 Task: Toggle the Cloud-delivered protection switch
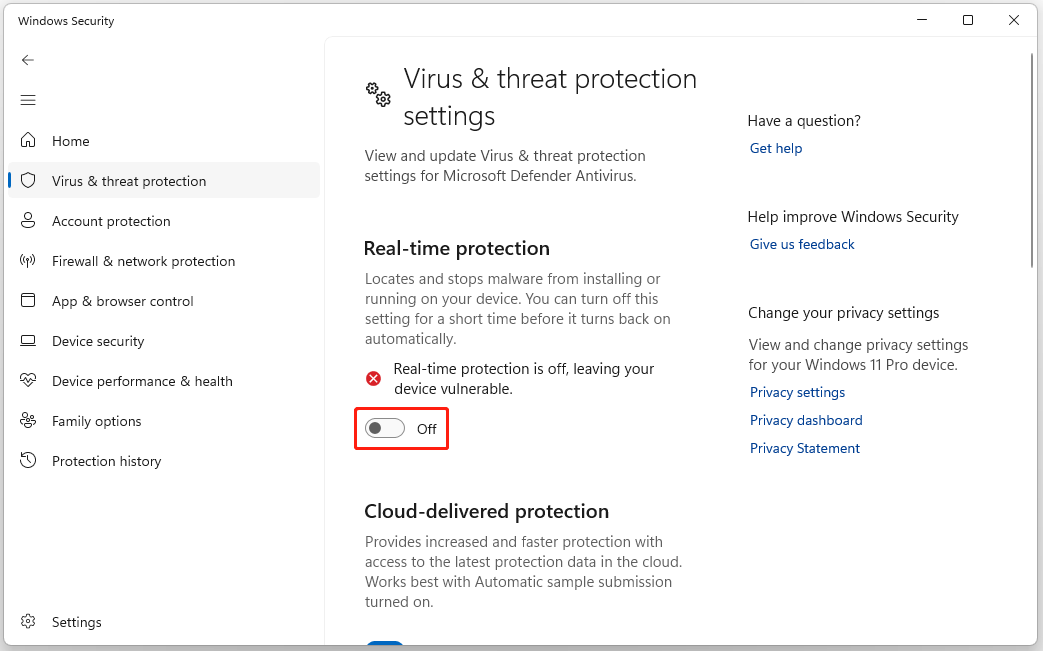coord(385,645)
